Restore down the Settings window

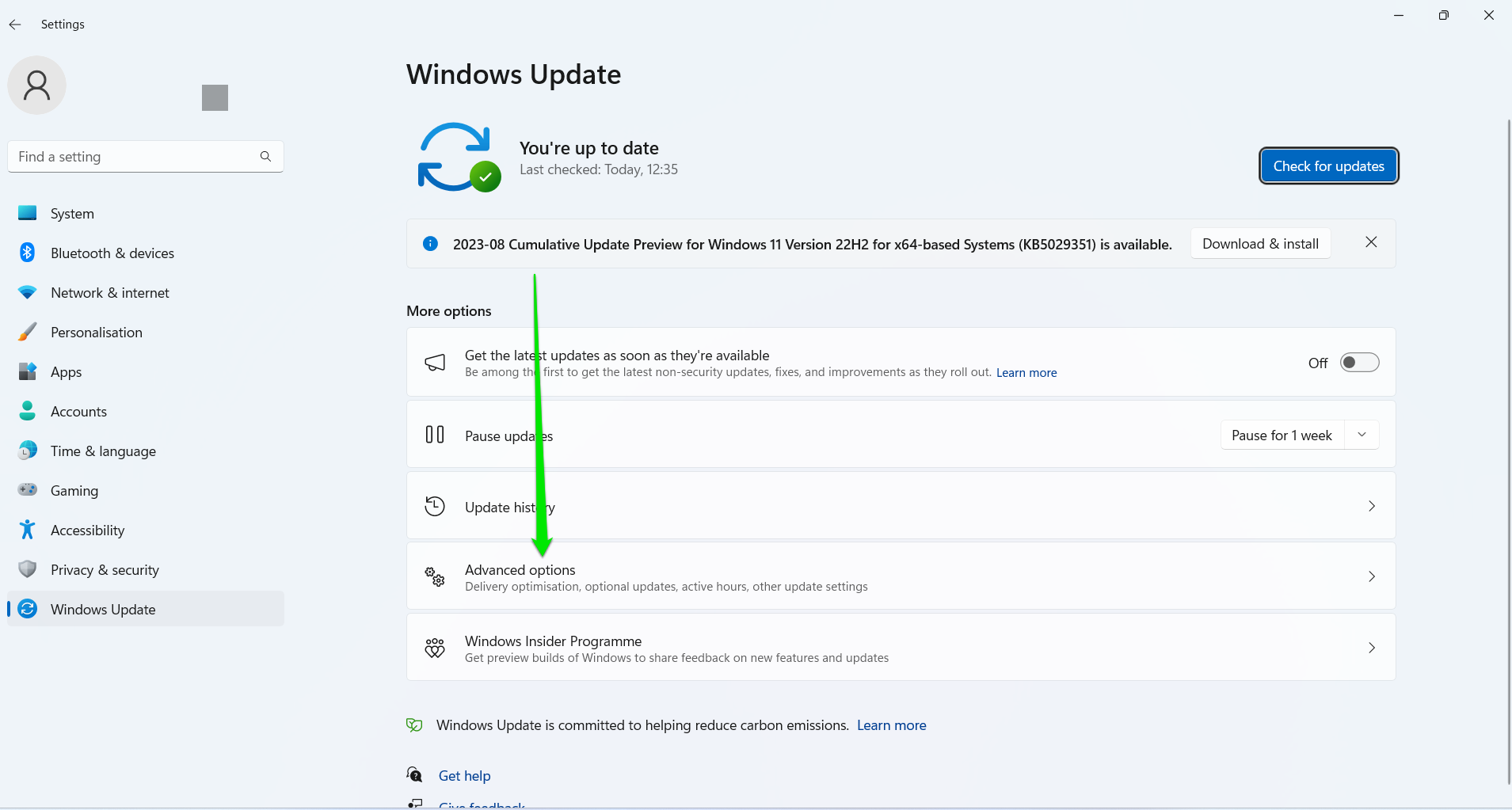[x=1443, y=15]
